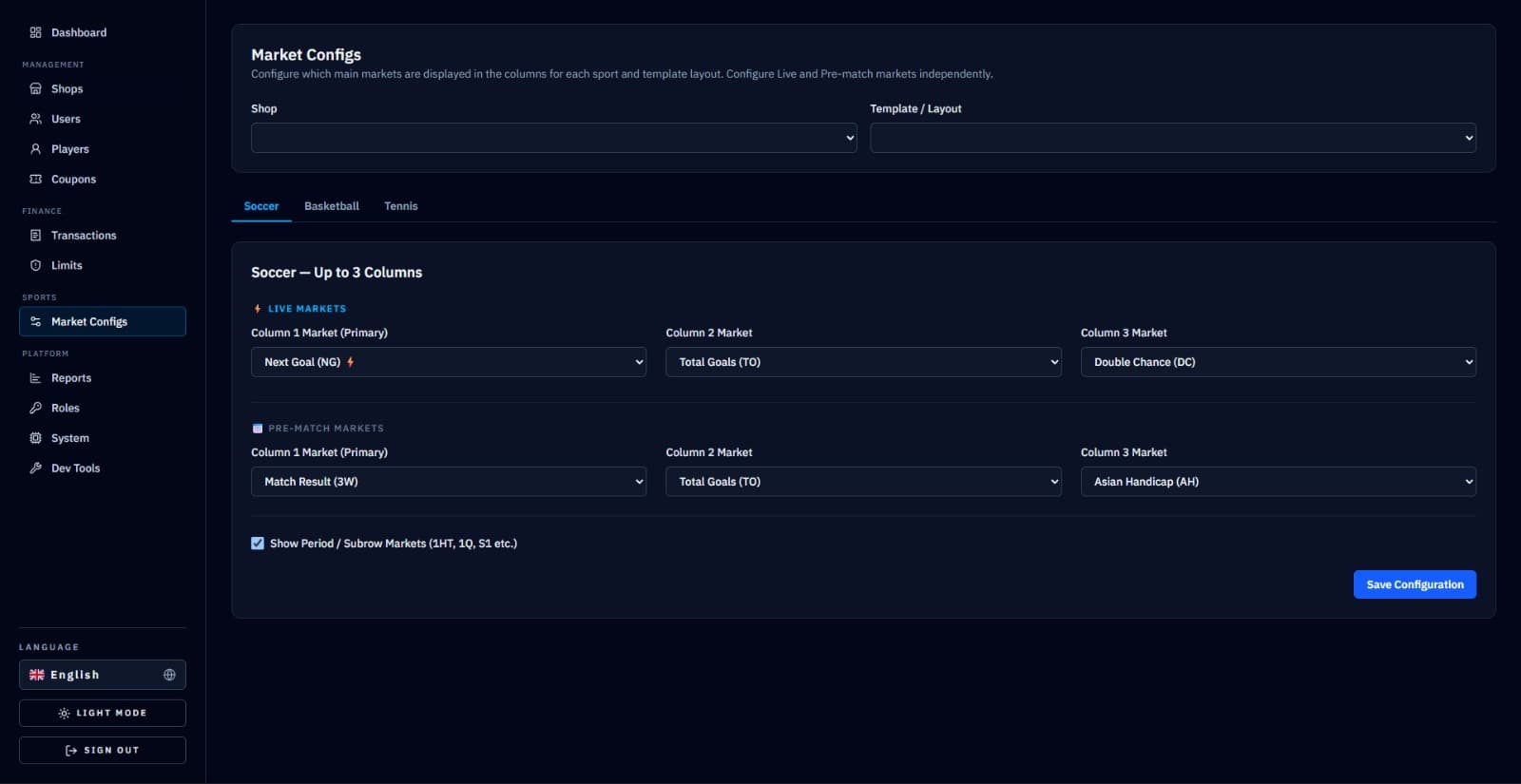The width and height of the screenshot is (1521, 784).
Task: Switch to the Basketball tab
Action: [x=332, y=206]
